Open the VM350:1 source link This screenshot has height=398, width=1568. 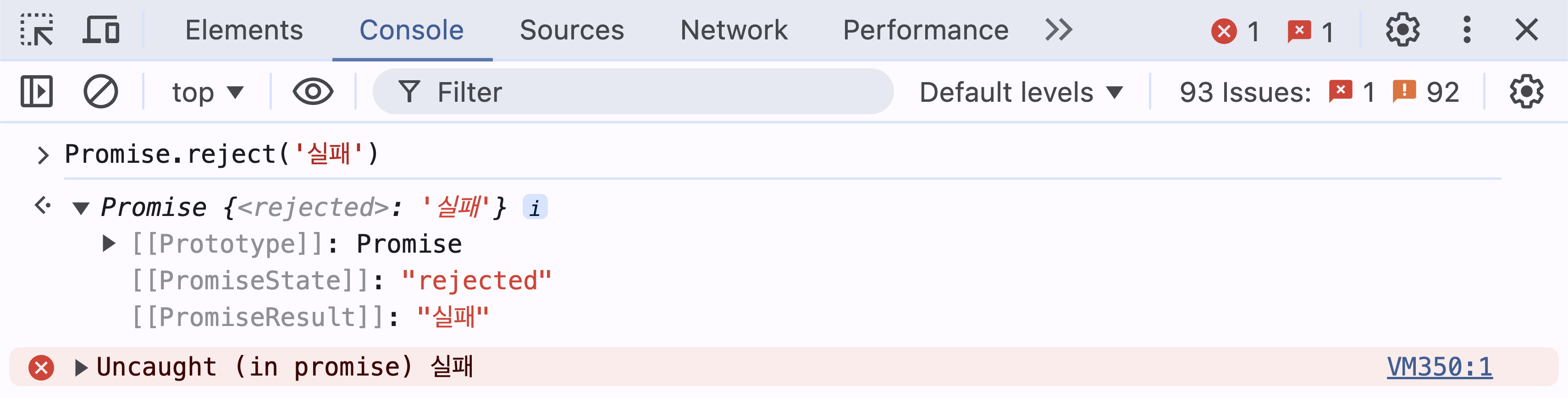[1440, 367]
